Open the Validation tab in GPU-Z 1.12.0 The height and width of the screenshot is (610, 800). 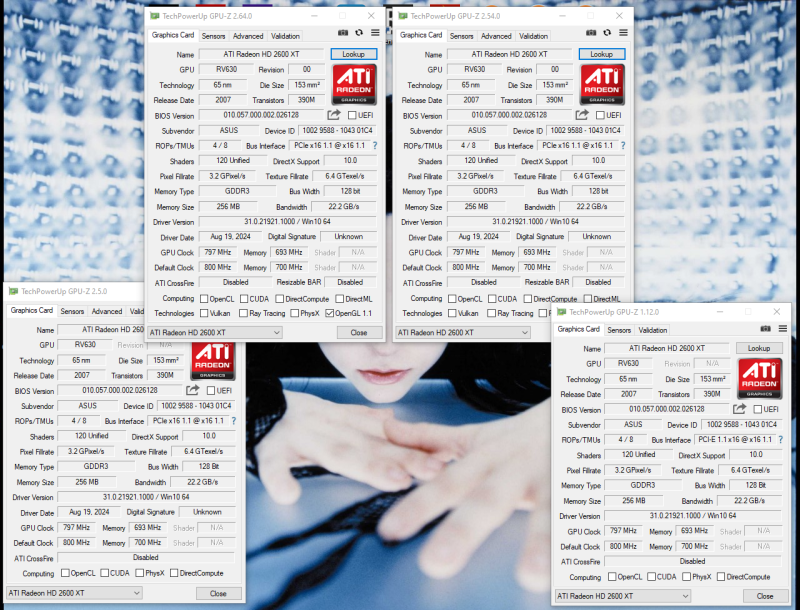(653, 330)
